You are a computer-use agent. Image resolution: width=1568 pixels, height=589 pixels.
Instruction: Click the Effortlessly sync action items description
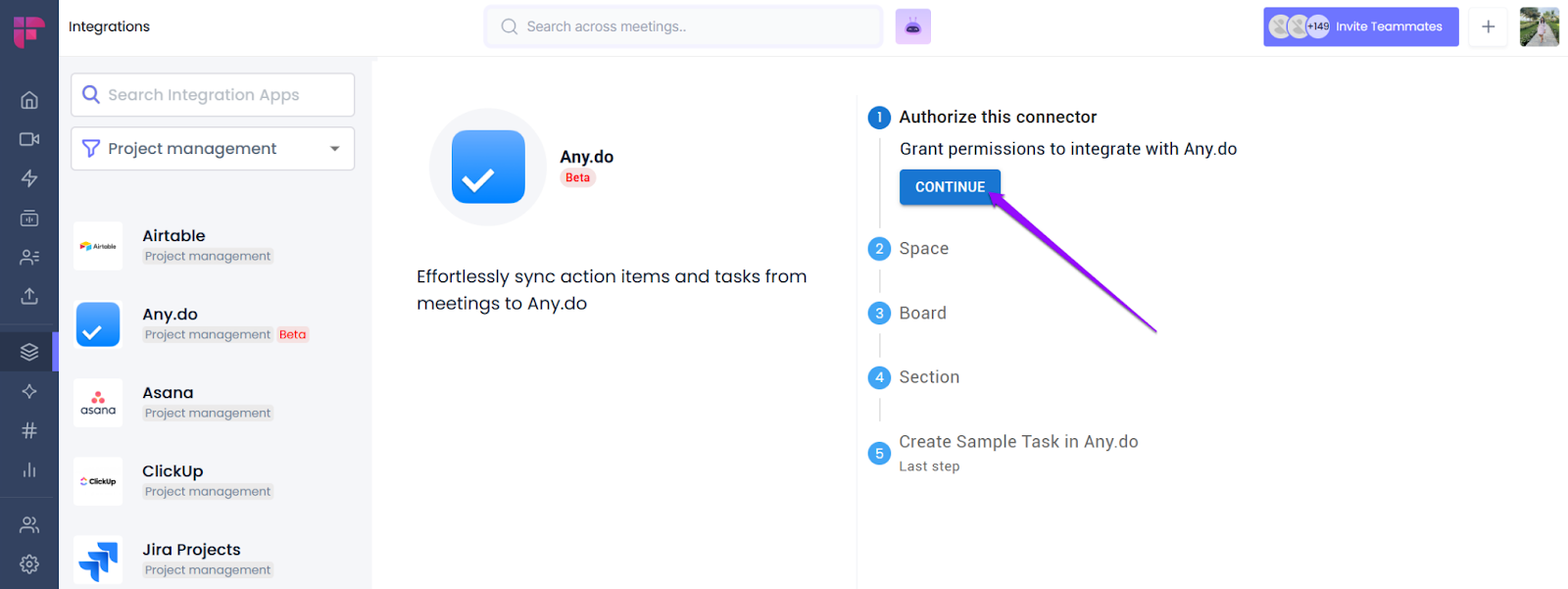pos(612,290)
